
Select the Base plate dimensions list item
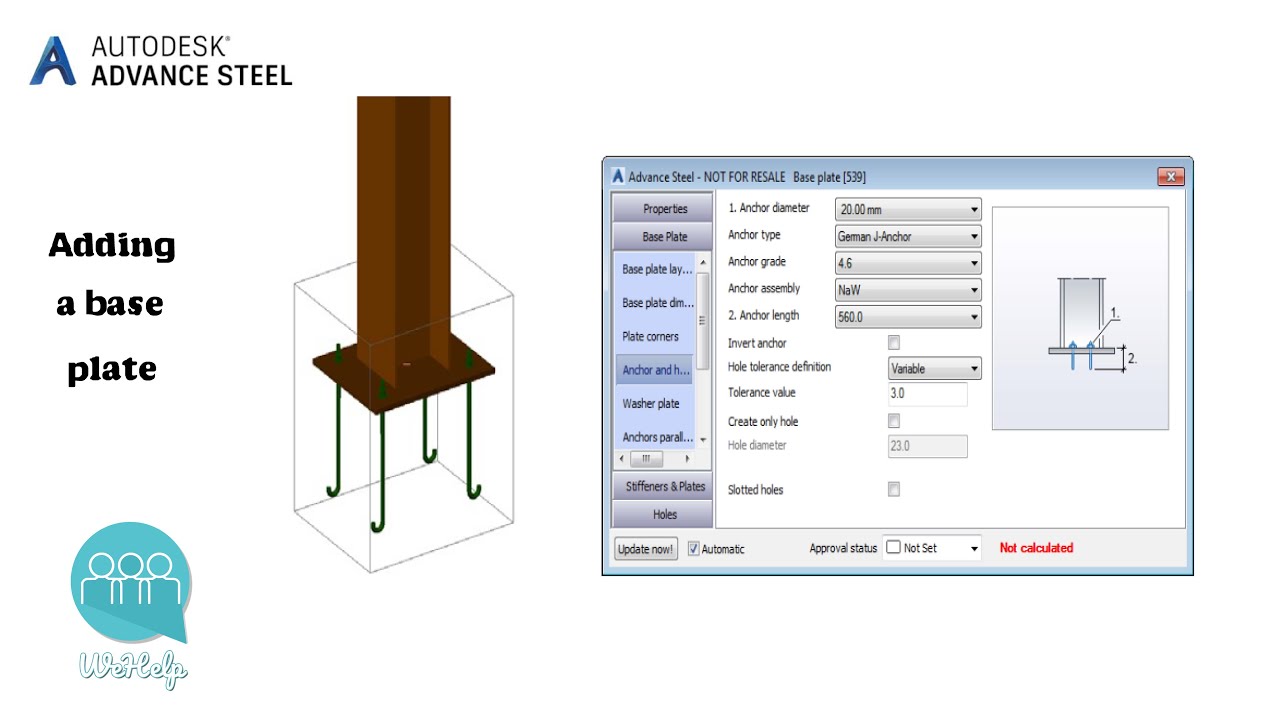coord(655,303)
